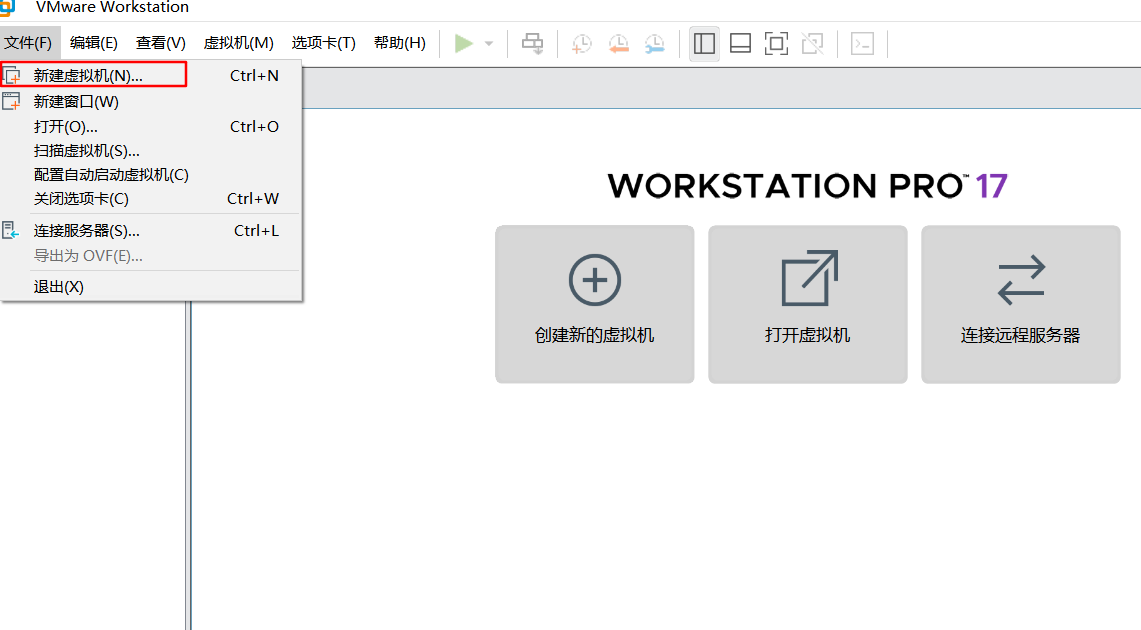This screenshot has width=1141, height=630.
Task: Click the VMware Workstation title bar logo
Action: click(7, 7)
